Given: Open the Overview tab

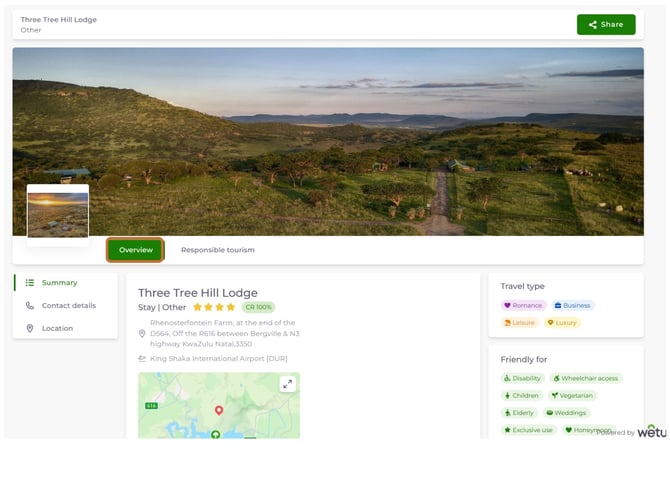Looking at the screenshot, I should coord(135,250).
